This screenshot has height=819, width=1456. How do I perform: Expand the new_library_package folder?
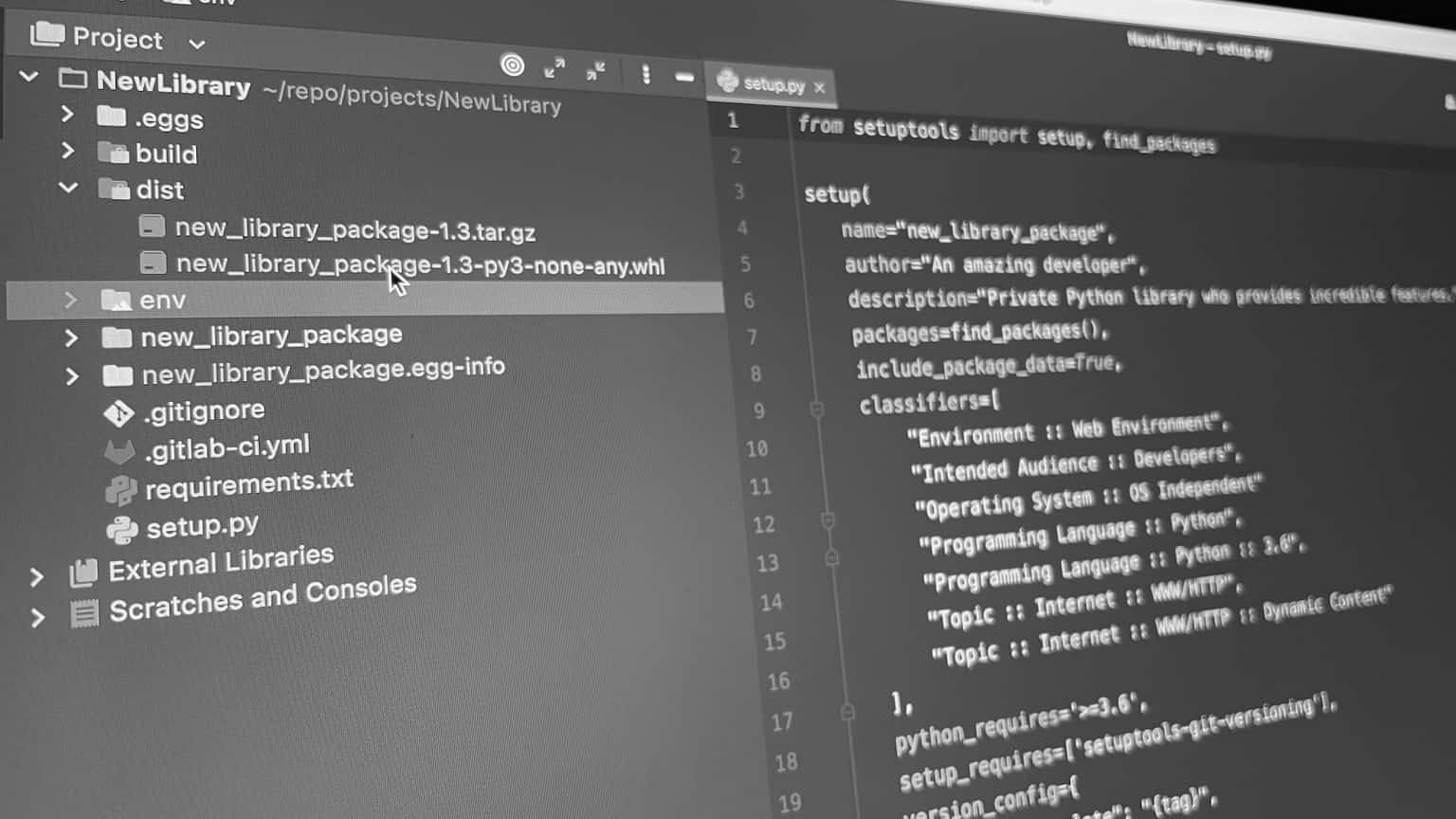pos(73,337)
